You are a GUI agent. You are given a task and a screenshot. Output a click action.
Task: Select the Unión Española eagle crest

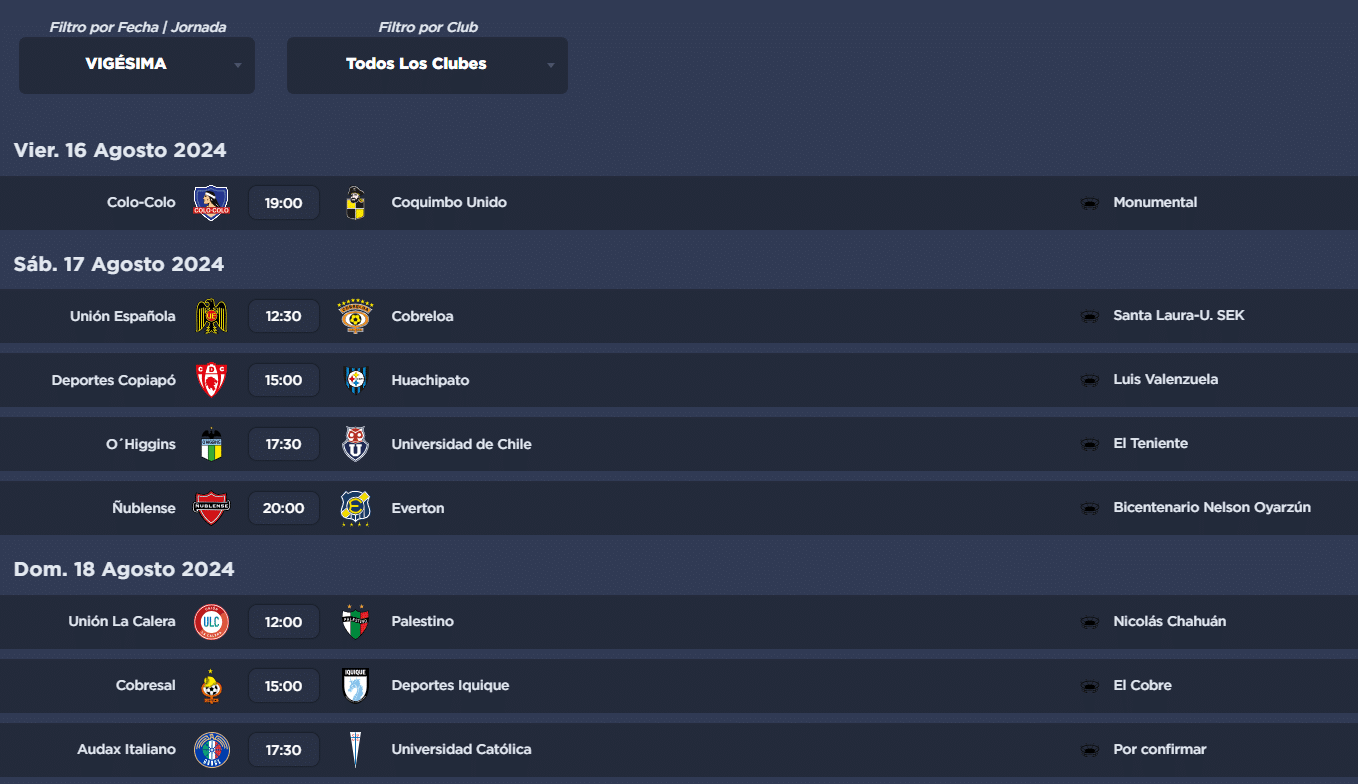click(211, 316)
